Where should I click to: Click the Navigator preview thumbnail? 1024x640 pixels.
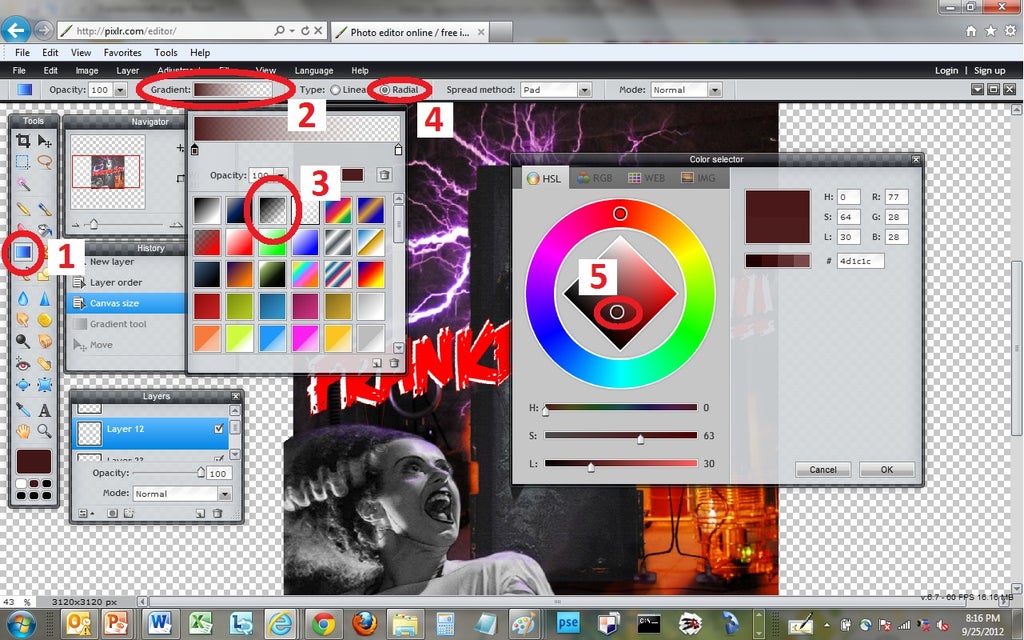106,172
